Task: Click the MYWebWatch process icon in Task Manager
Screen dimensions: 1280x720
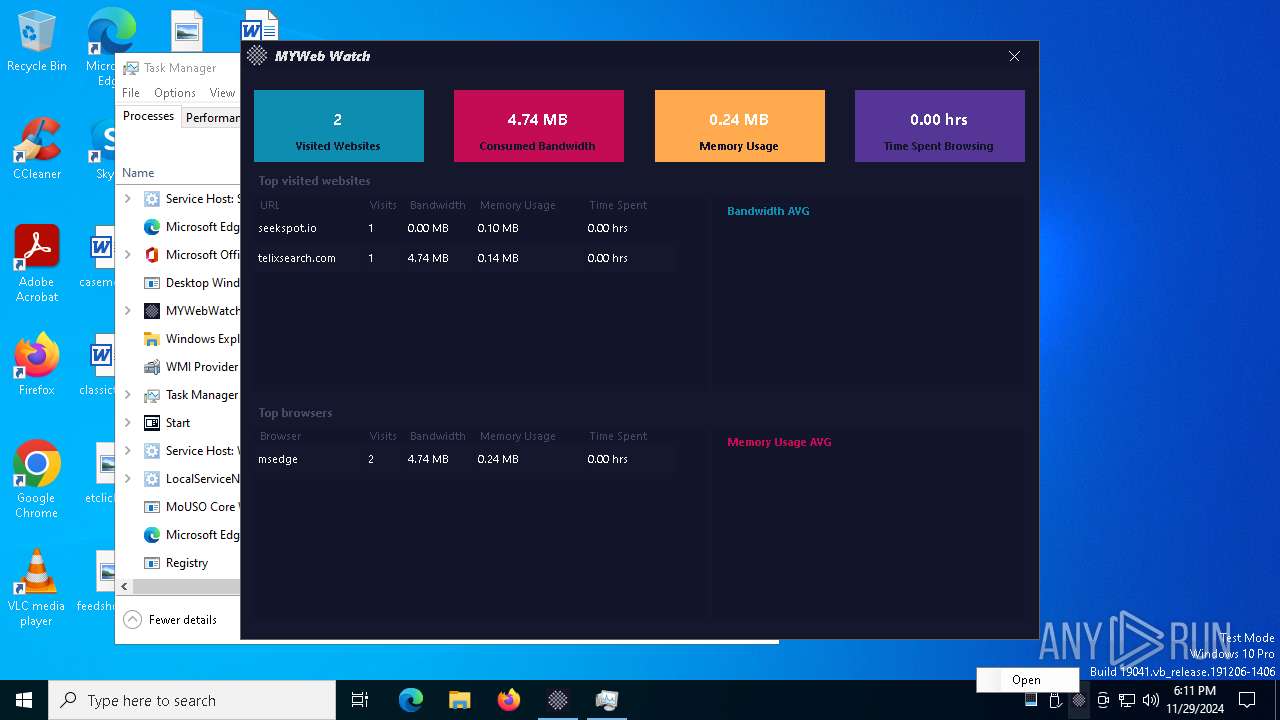Action: [x=152, y=311]
